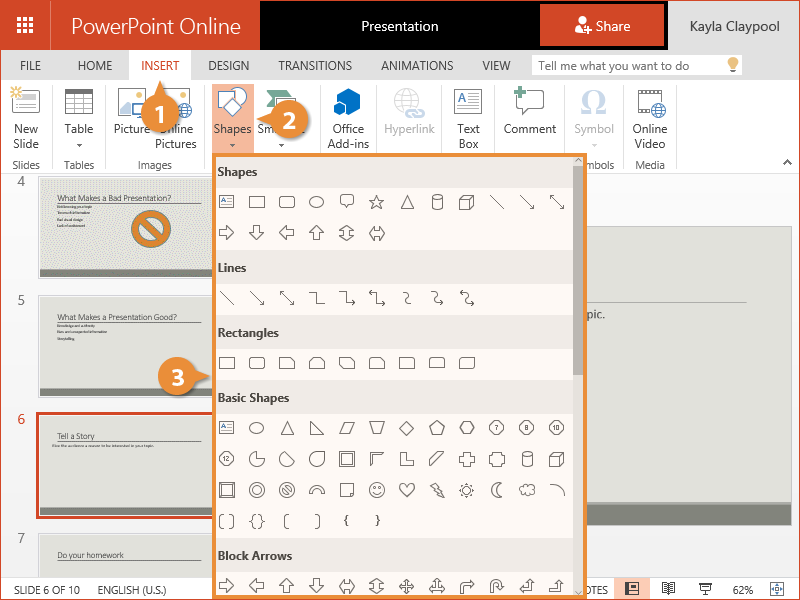
Task: Select the five-point star shape
Action: point(376,202)
